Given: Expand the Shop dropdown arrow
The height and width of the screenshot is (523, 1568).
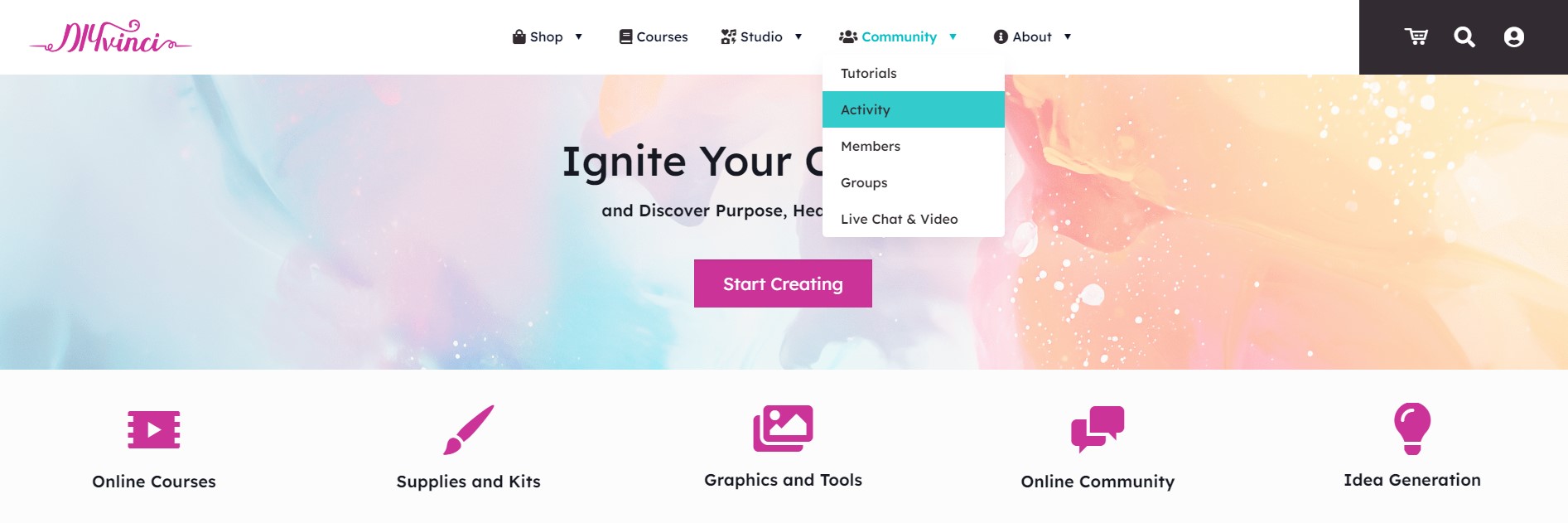Looking at the screenshot, I should pyautogui.click(x=579, y=36).
